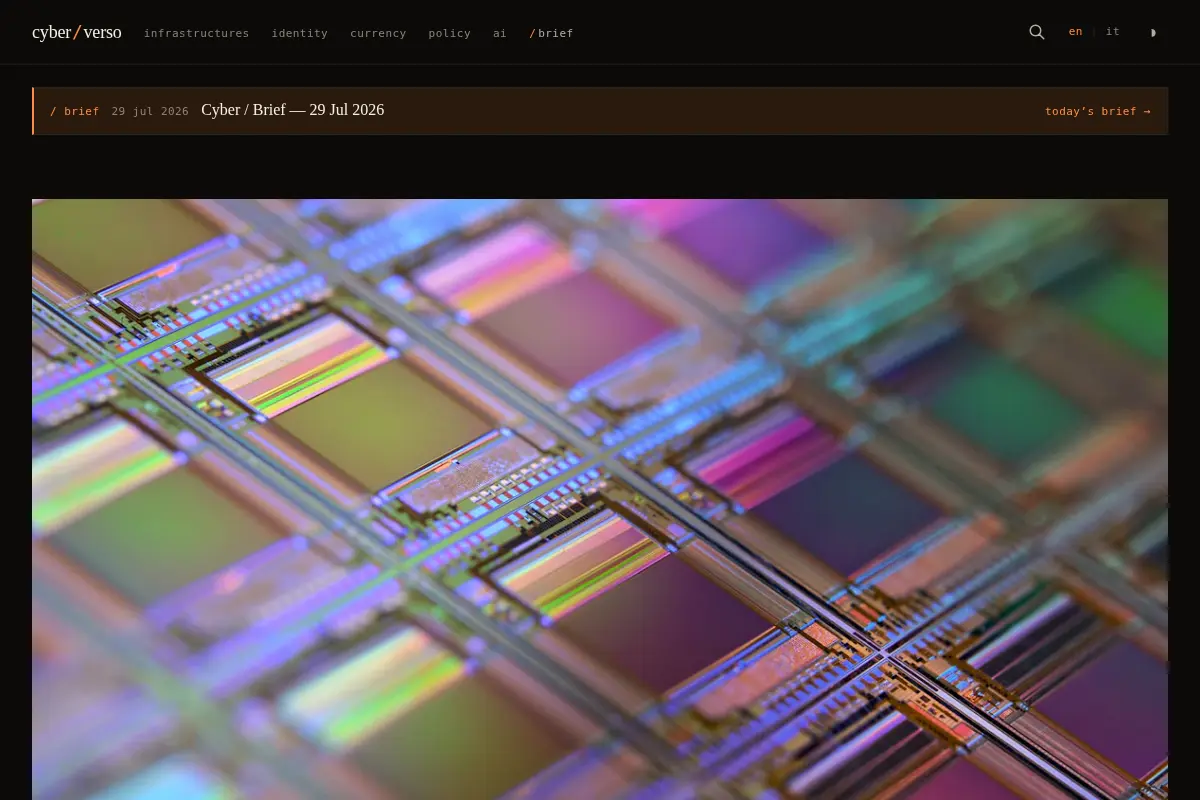Navigate to the currency section
Screen dimensions: 1200x800
pos(378,33)
